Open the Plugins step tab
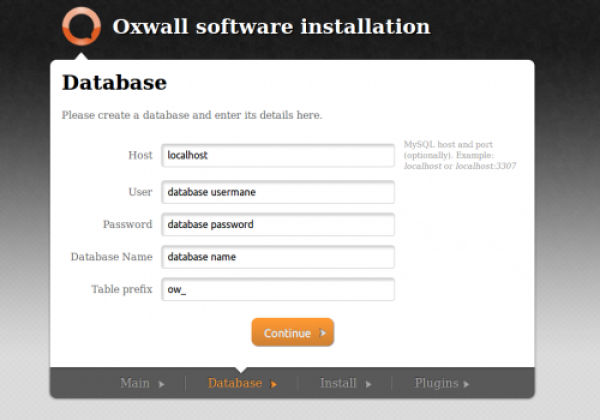The height and width of the screenshot is (420, 600). coord(442,383)
